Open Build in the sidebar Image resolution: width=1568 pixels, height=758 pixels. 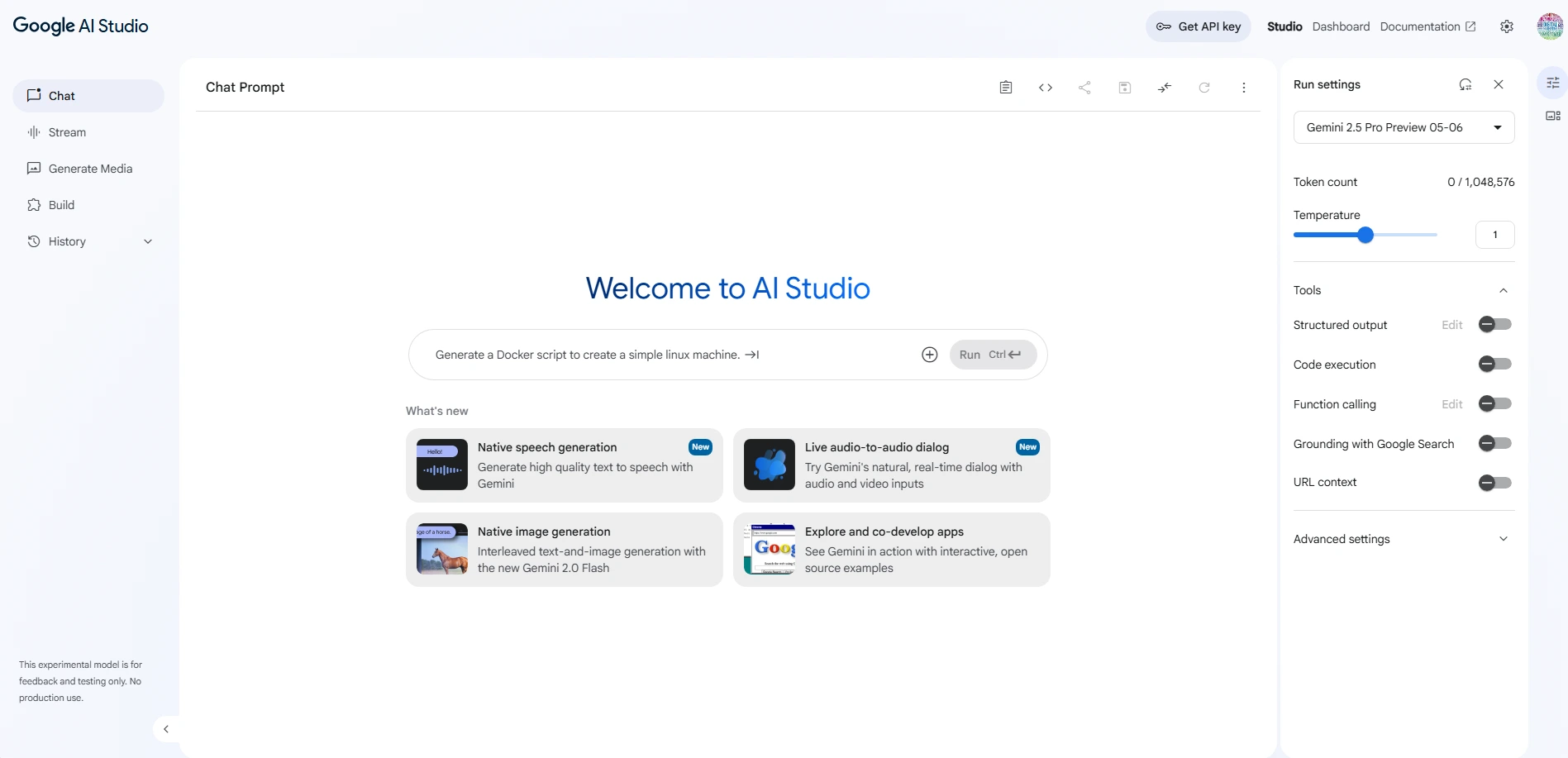click(x=88, y=205)
